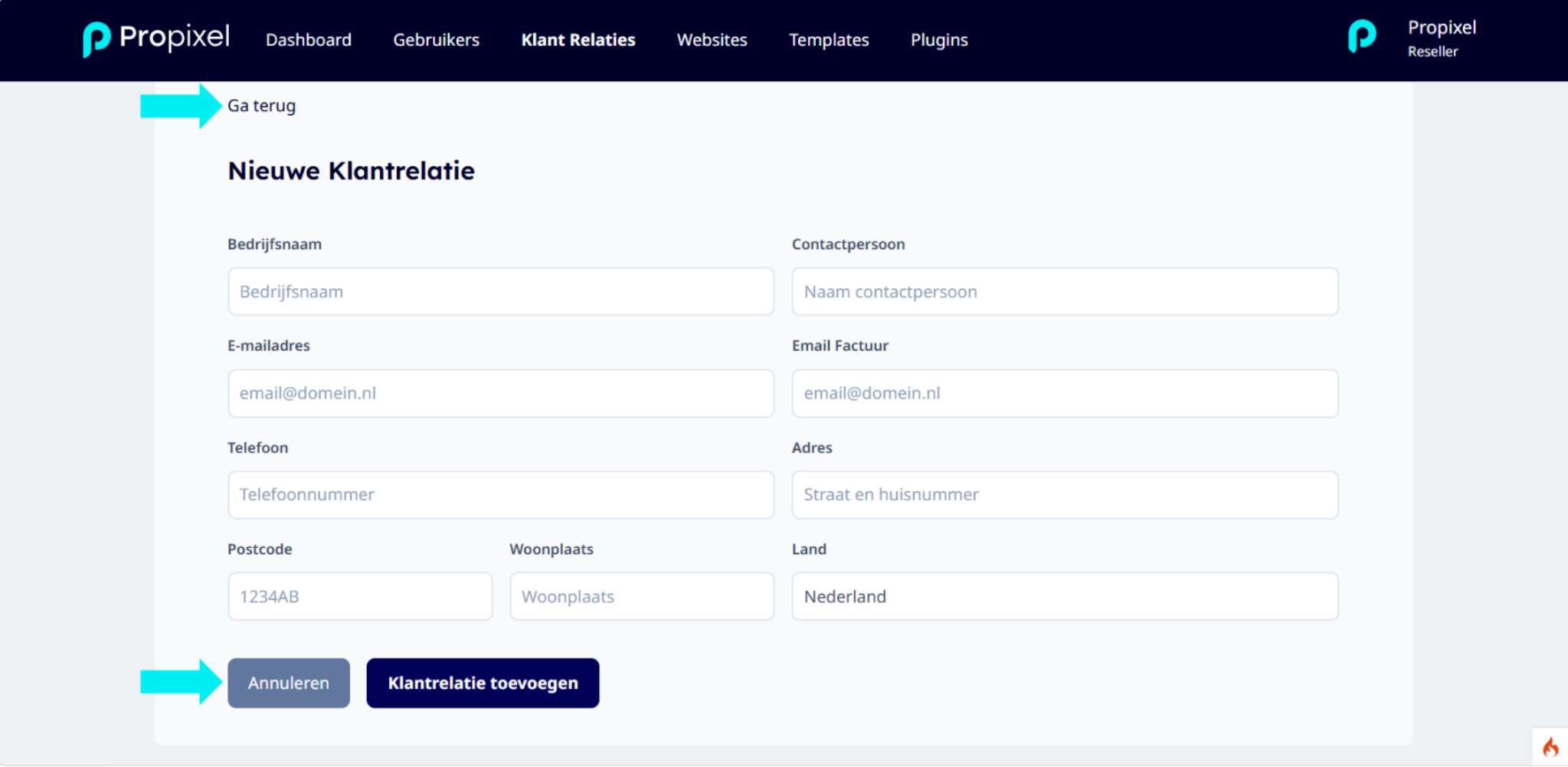Viewport: 1568px width, 767px height.
Task: Open the Dashboard menu item
Action: click(308, 40)
